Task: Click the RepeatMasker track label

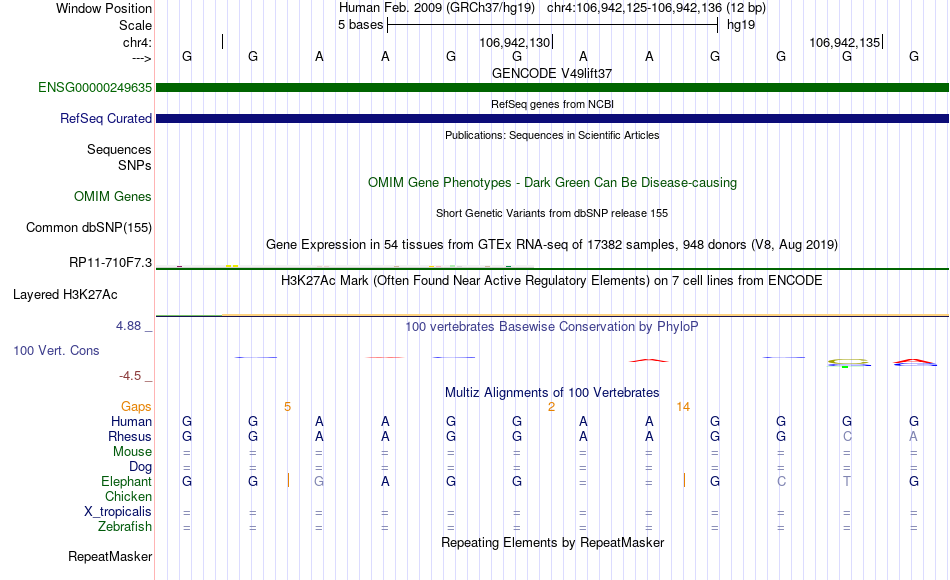Action: pos(110,556)
